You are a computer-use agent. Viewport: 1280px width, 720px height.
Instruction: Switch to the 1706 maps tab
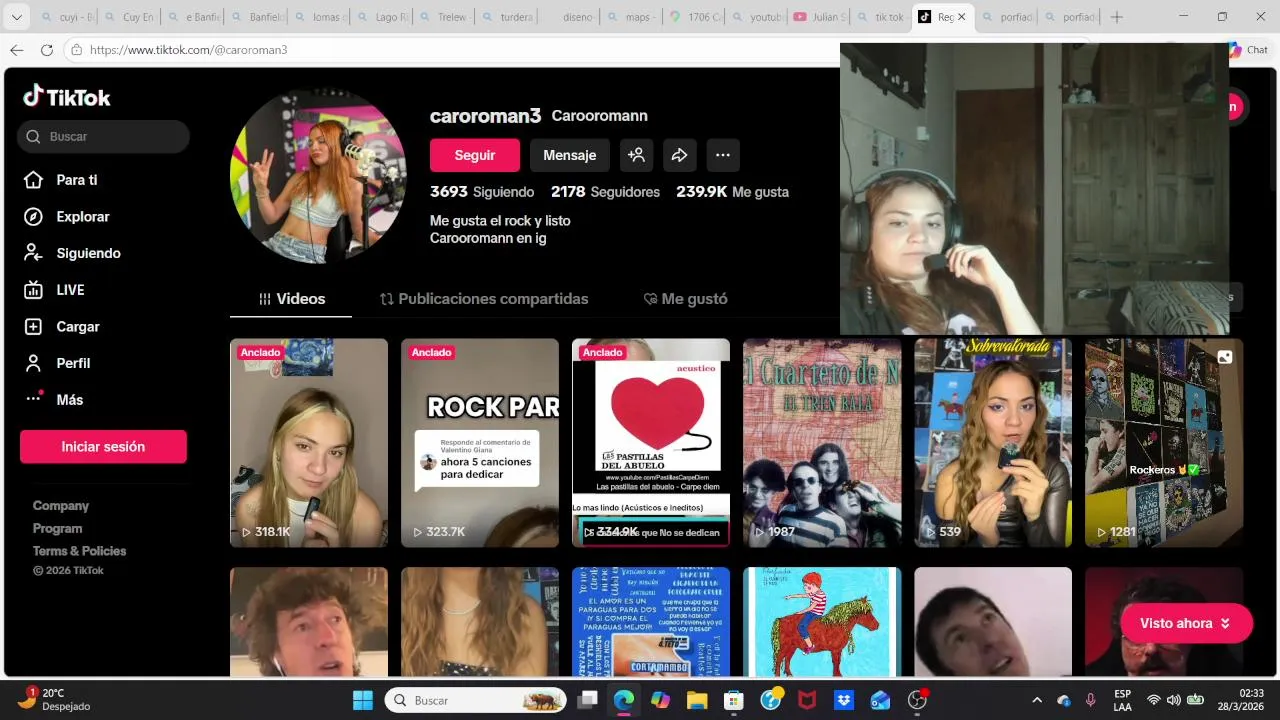point(696,17)
